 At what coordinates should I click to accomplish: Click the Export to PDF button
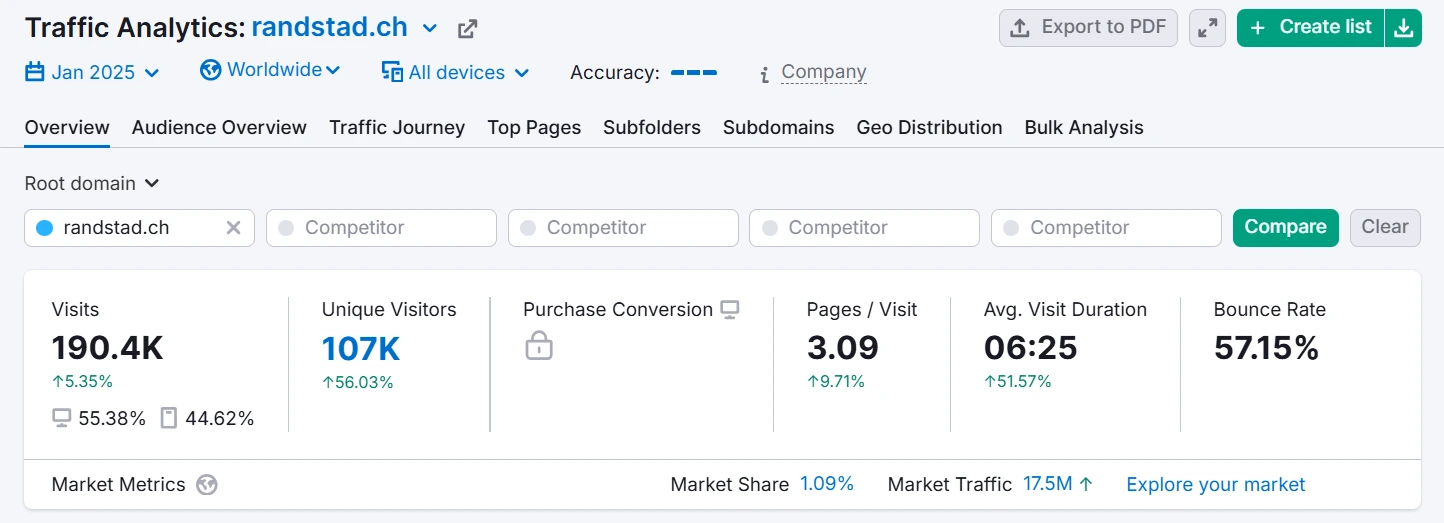(1088, 28)
